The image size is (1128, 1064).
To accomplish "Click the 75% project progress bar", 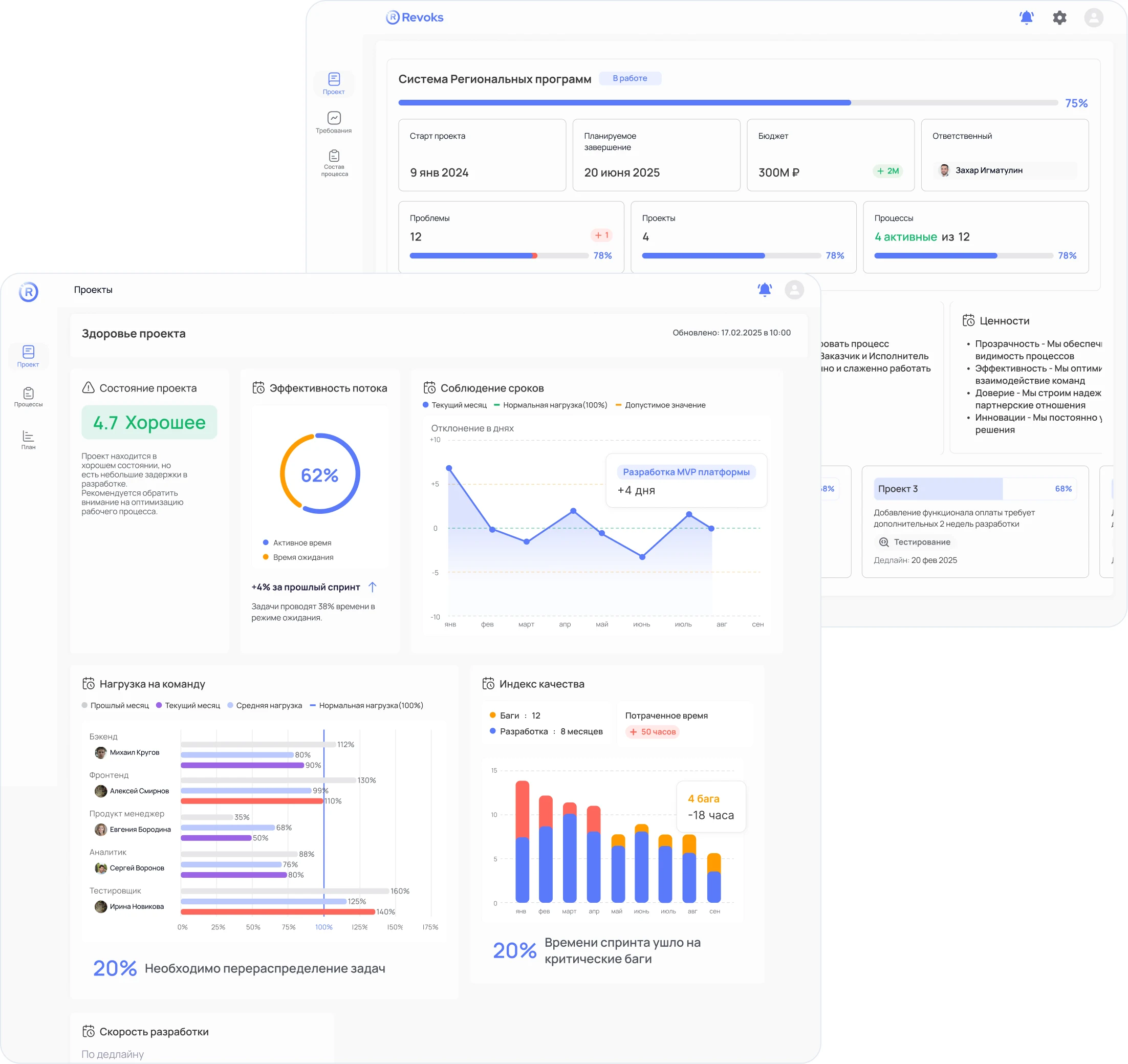I will (728, 103).
